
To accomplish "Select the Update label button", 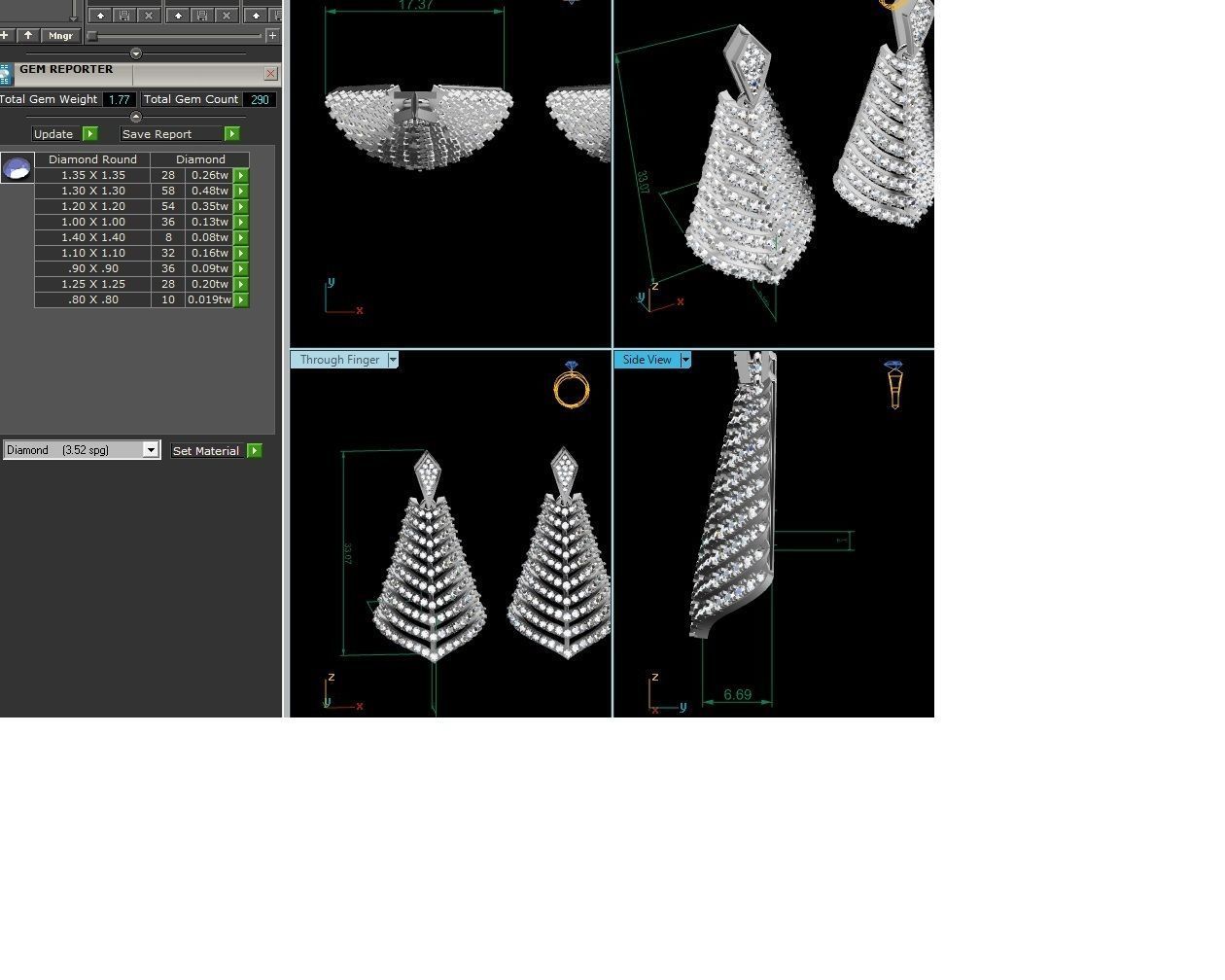I will click(53, 134).
